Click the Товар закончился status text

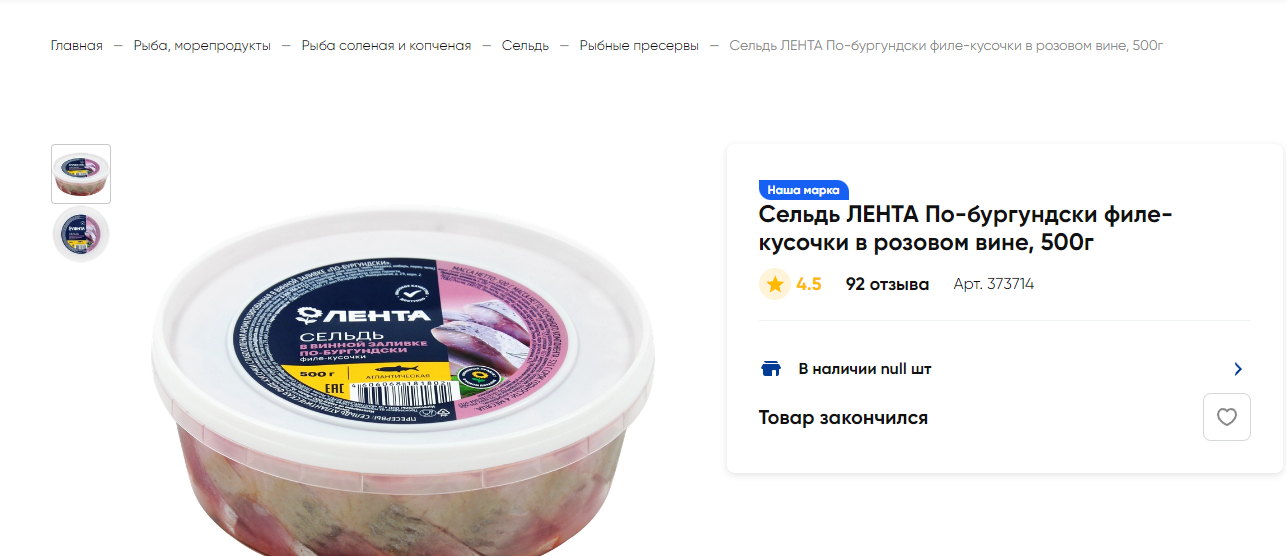coord(843,417)
